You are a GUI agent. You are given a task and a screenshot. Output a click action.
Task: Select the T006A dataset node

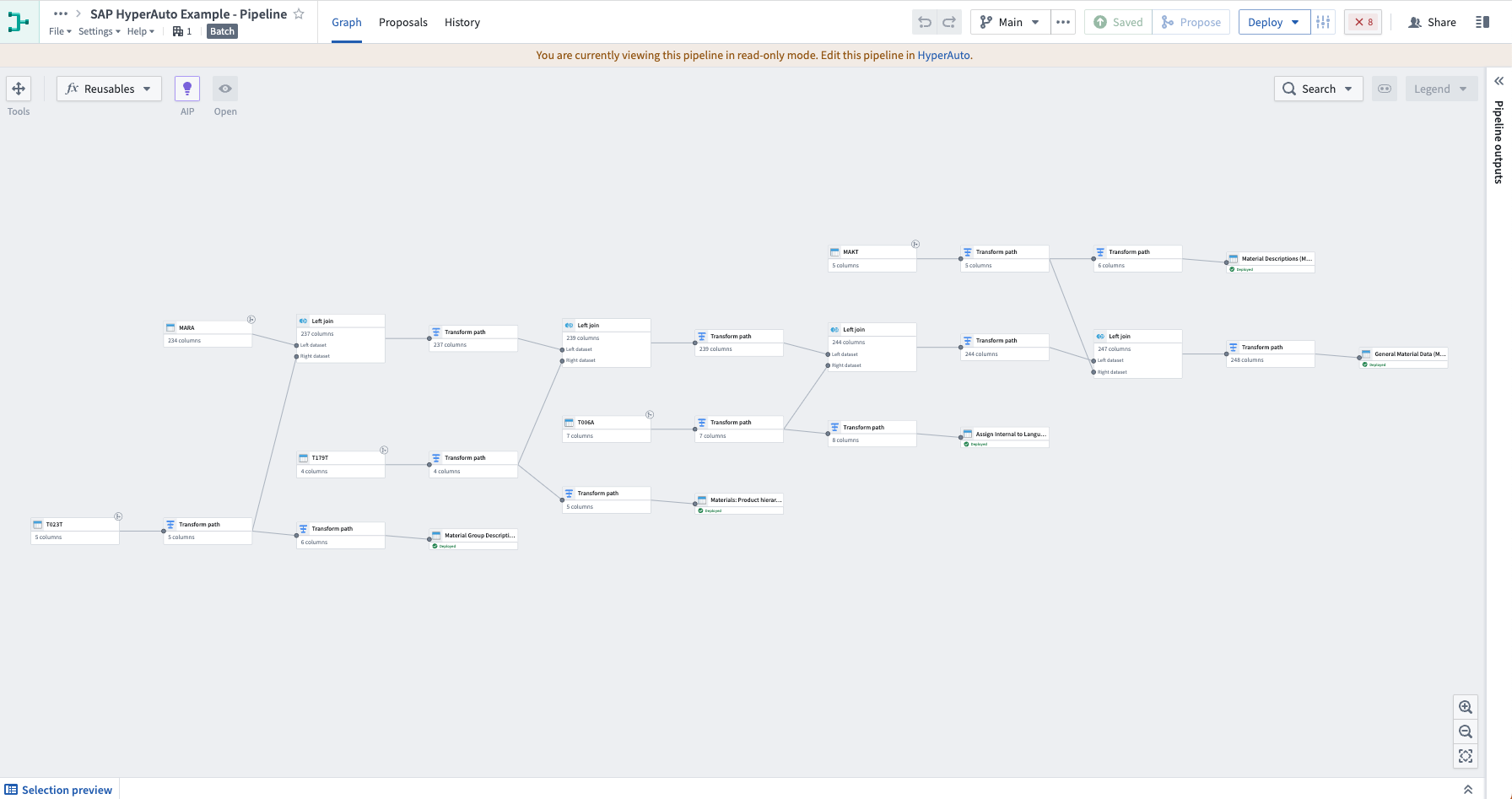(x=607, y=429)
